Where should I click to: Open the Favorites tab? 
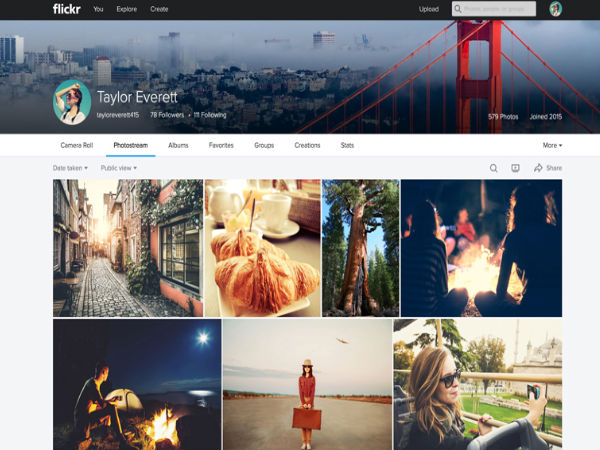(x=221, y=145)
